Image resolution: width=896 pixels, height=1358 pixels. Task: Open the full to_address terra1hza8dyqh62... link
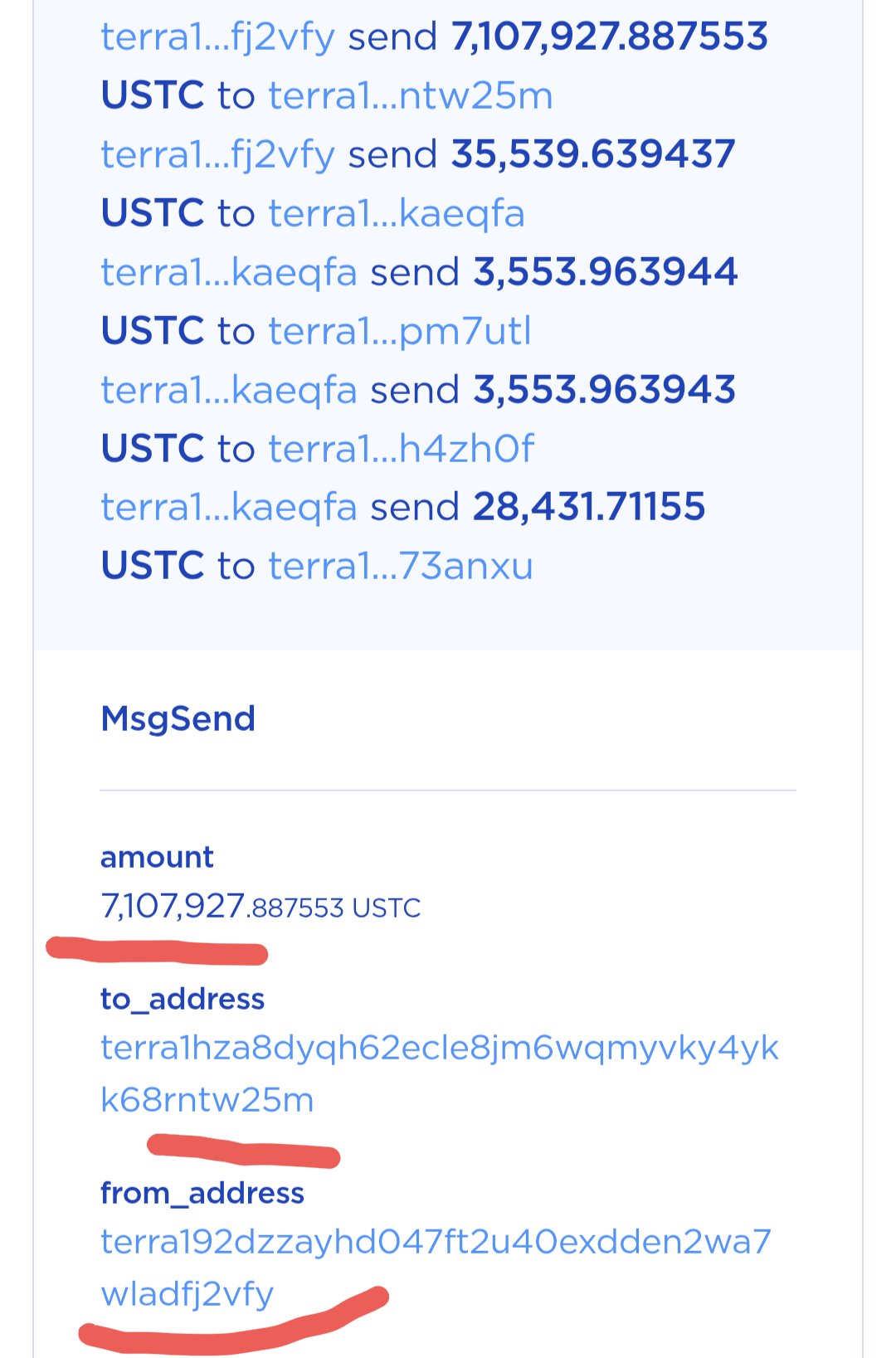click(x=440, y=1074)
